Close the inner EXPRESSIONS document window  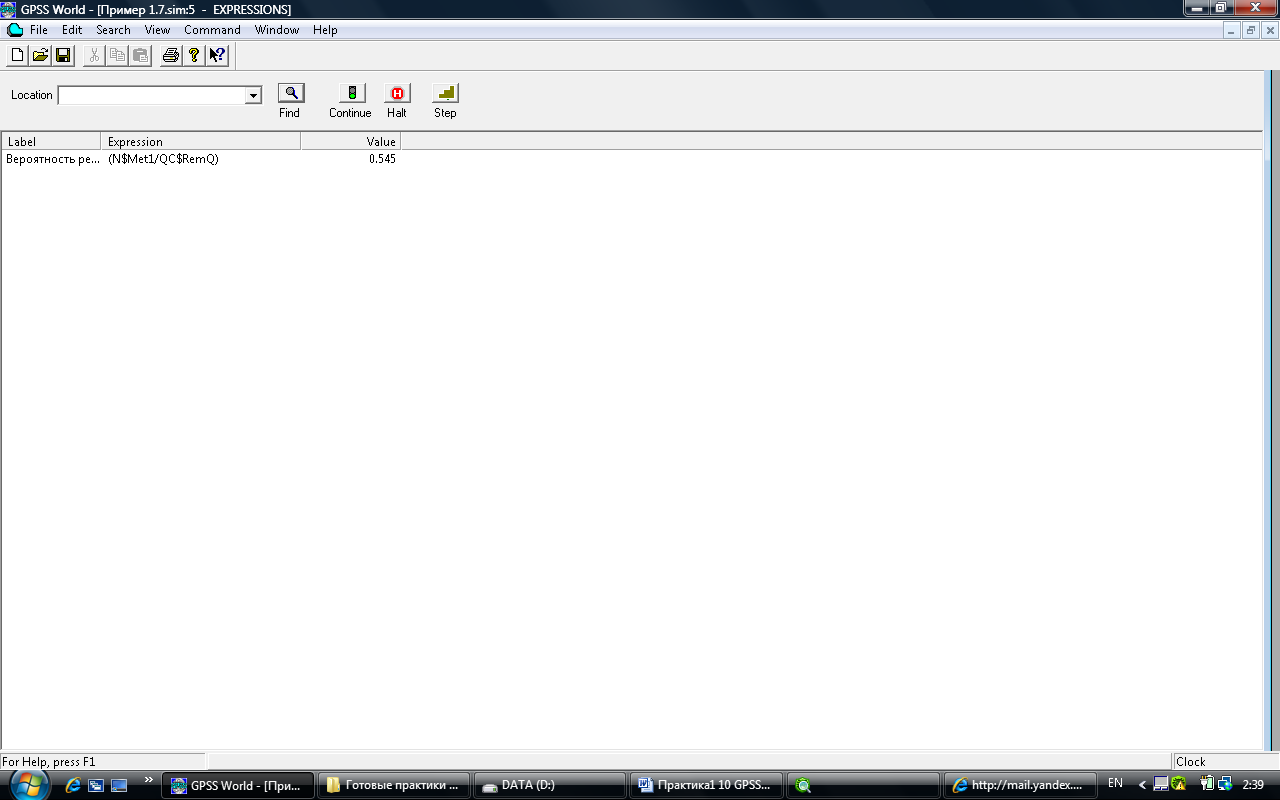(x=1269, y=31)
